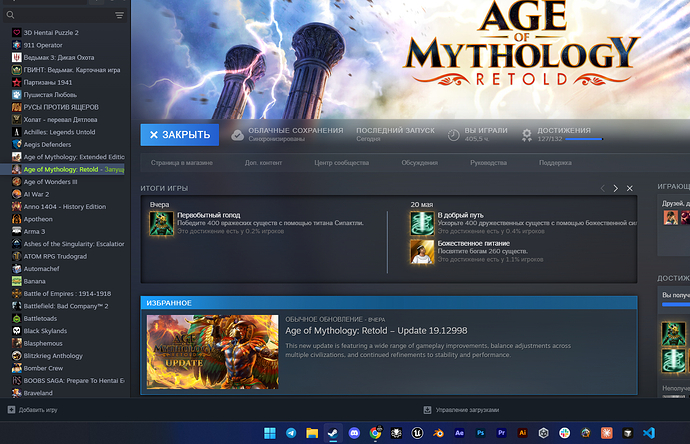690x444 pixels.
Task: Open the Поддержка tab
Action: point(555,163)
